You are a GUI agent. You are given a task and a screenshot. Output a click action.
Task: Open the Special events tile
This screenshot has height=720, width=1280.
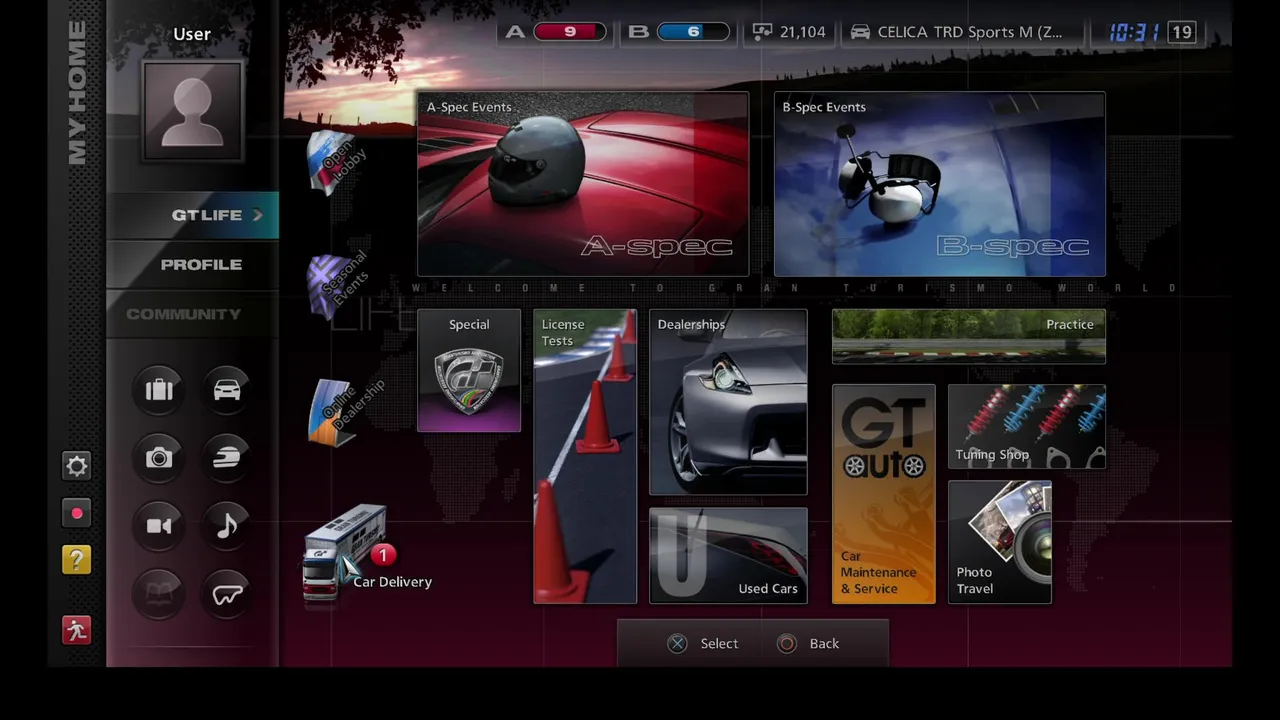pyautogui.click(x=469, y=370)
